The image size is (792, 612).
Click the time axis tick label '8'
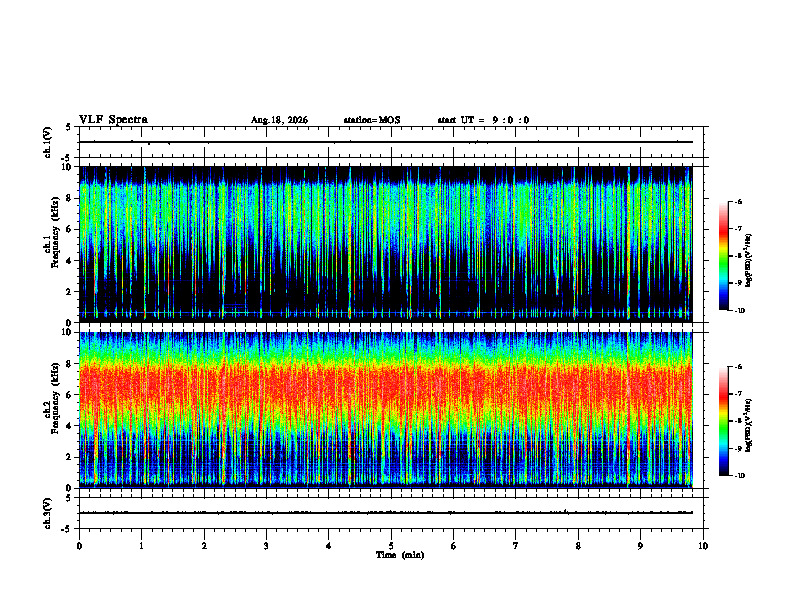click(x=578, y=546)
